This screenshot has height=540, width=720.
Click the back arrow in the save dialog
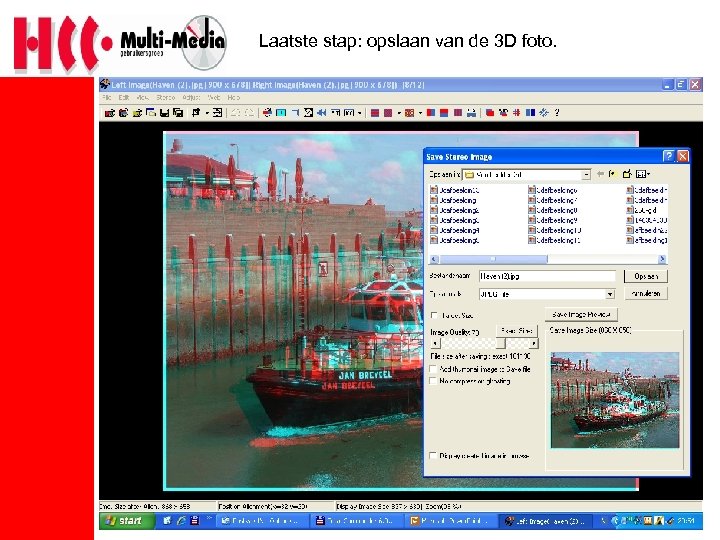[600, 174]
